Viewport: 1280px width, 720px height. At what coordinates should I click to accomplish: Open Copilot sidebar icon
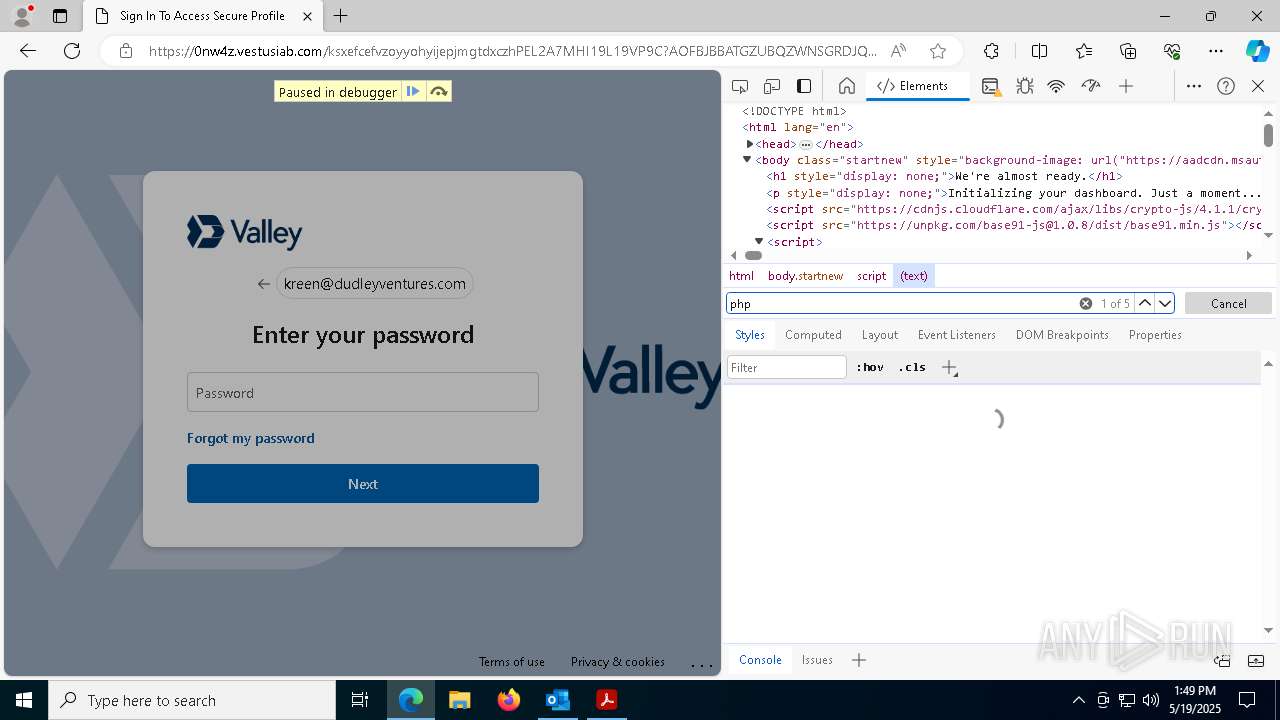click(1257, 51)
